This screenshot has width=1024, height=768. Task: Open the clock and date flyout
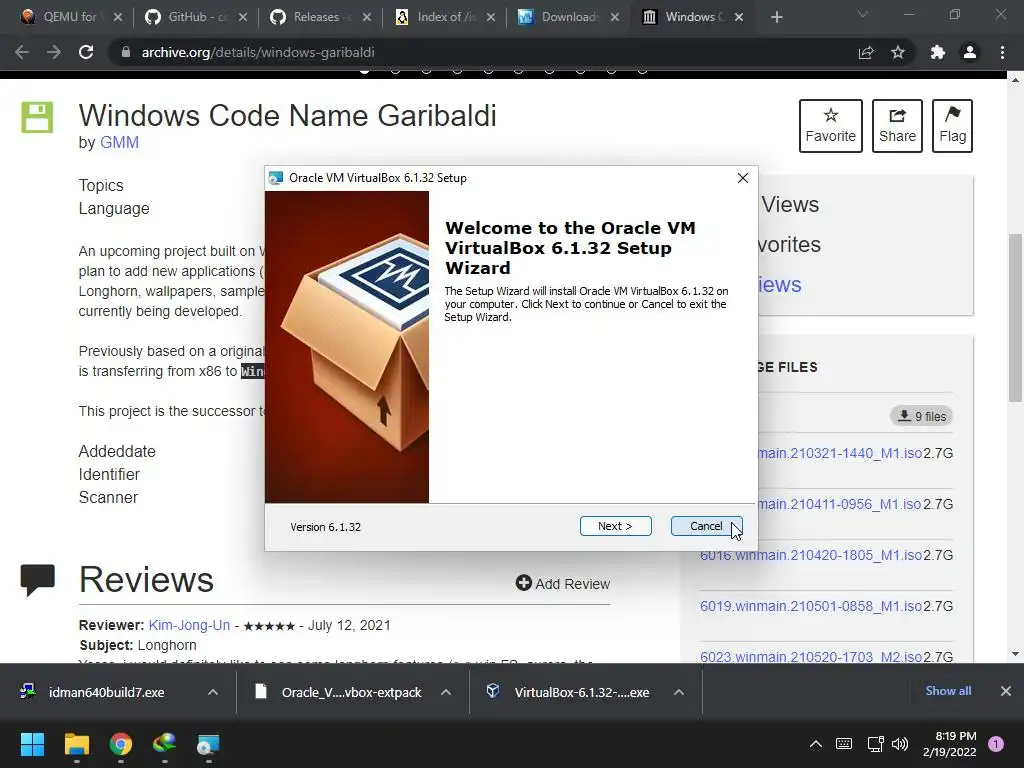point(950,744)
